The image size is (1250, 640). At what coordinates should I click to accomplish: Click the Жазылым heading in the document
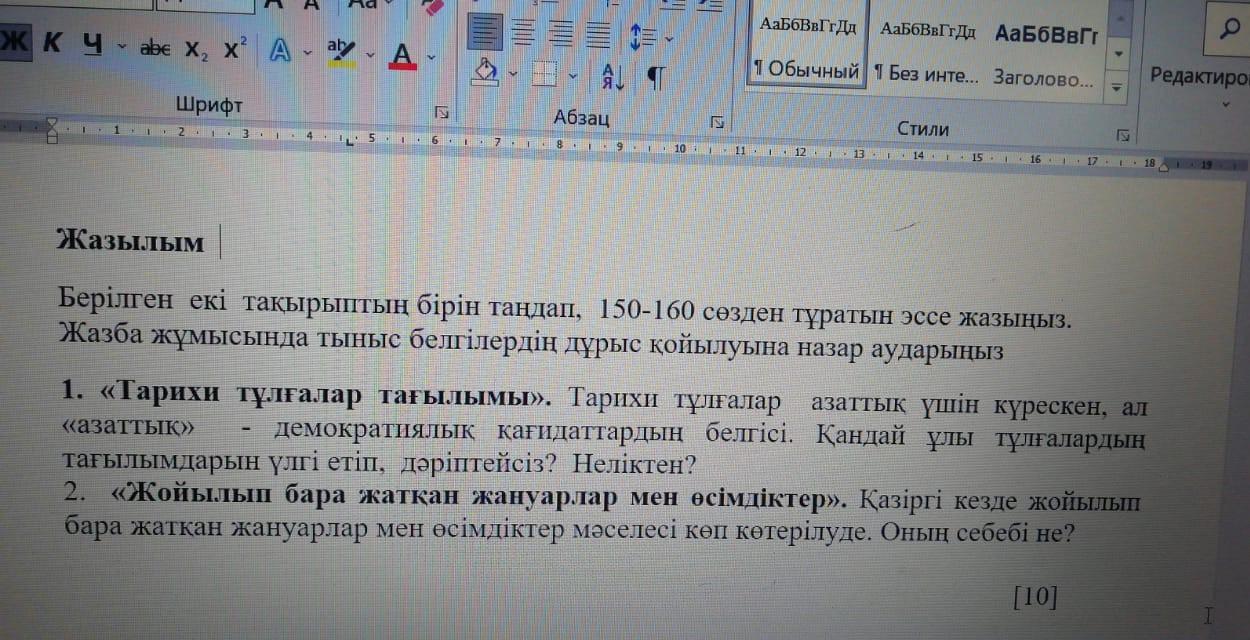coord(131,241)
